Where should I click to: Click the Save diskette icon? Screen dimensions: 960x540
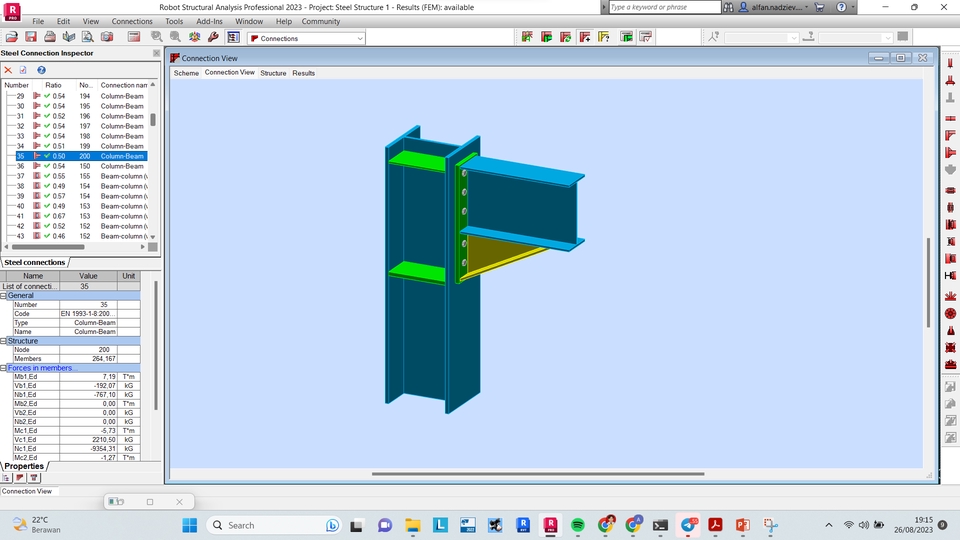click(31, 37)
